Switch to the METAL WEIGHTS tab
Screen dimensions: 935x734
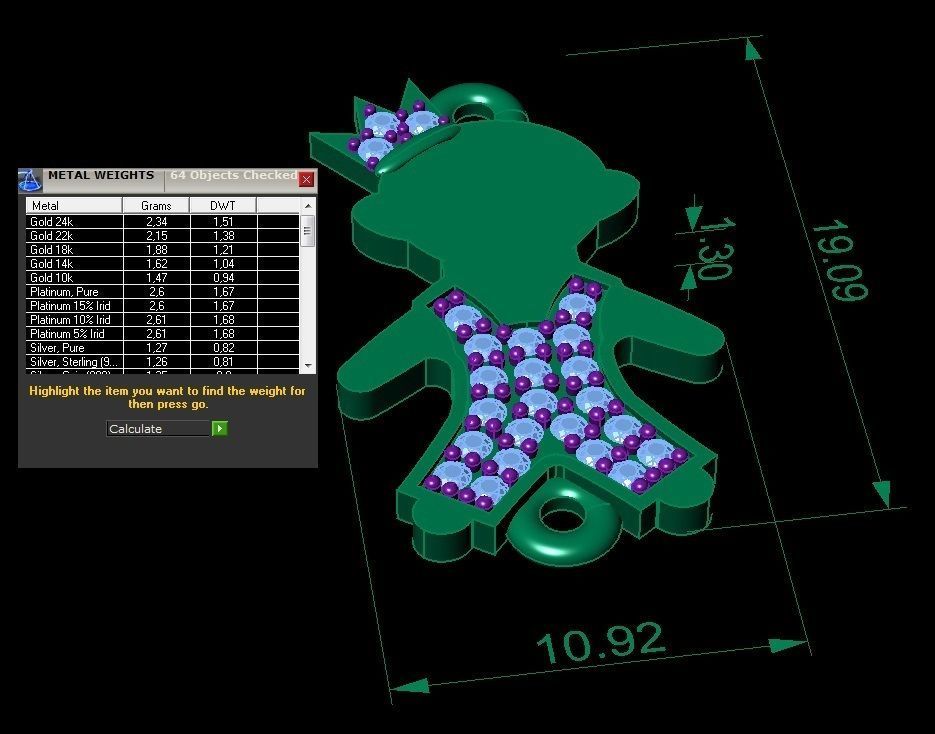[x=101, y=176]
